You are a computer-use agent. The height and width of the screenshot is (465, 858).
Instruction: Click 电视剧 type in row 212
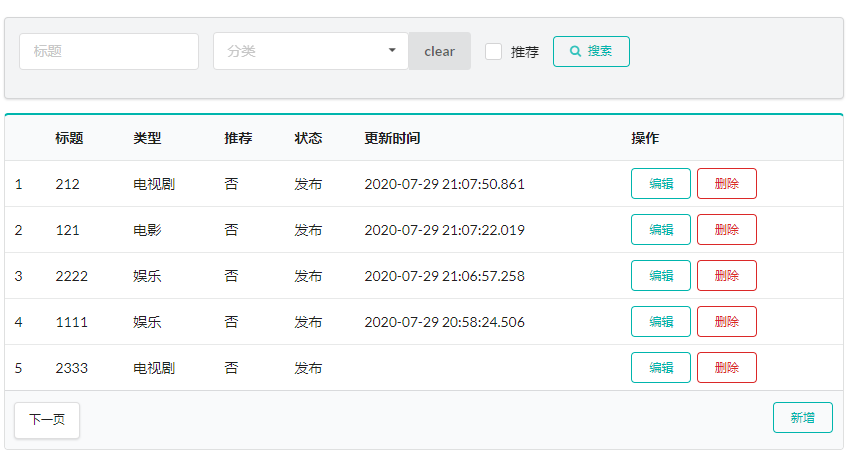coord(154,184)
